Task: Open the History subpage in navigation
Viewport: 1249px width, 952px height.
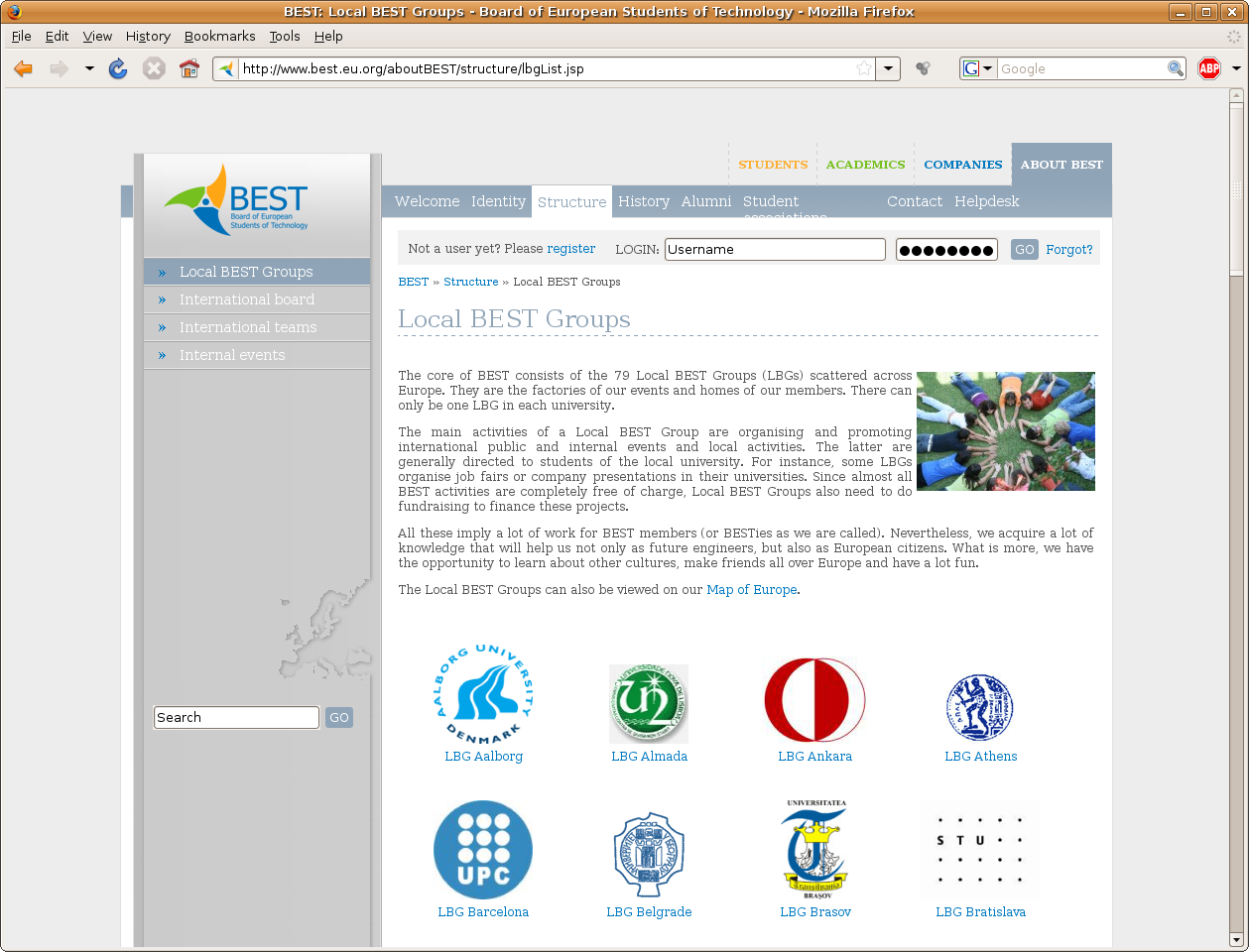Action: (644, 201)
